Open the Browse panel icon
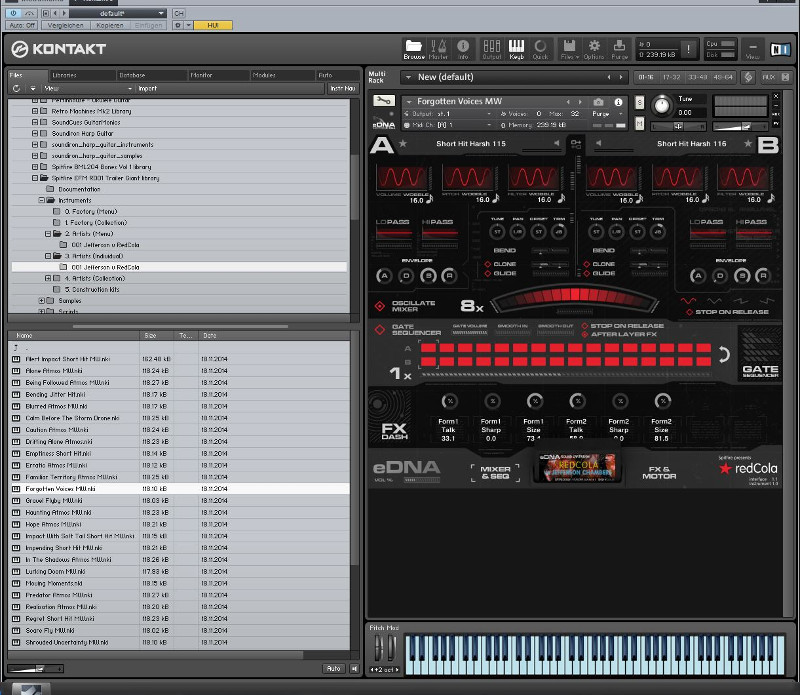 (x=414, y=49)
